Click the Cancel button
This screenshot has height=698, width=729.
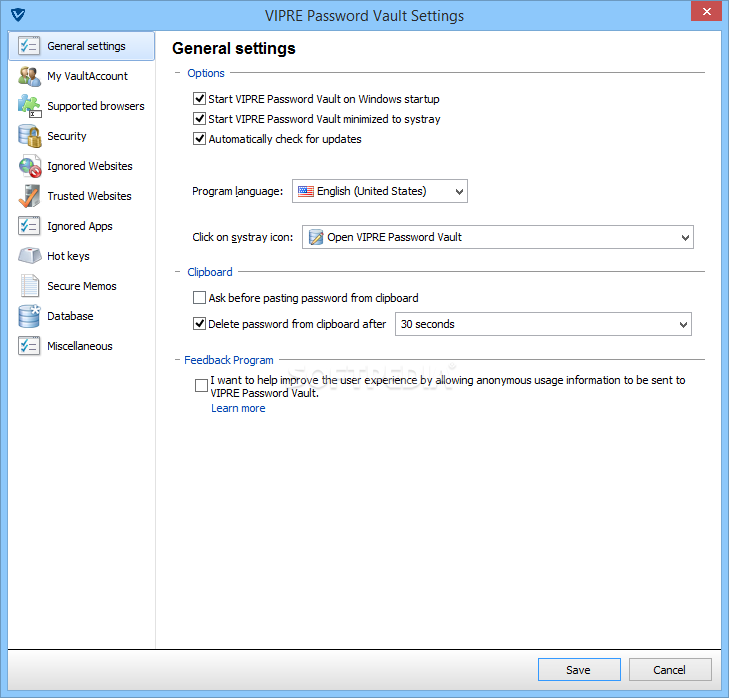pyautogui.click(x=670, y=670)
